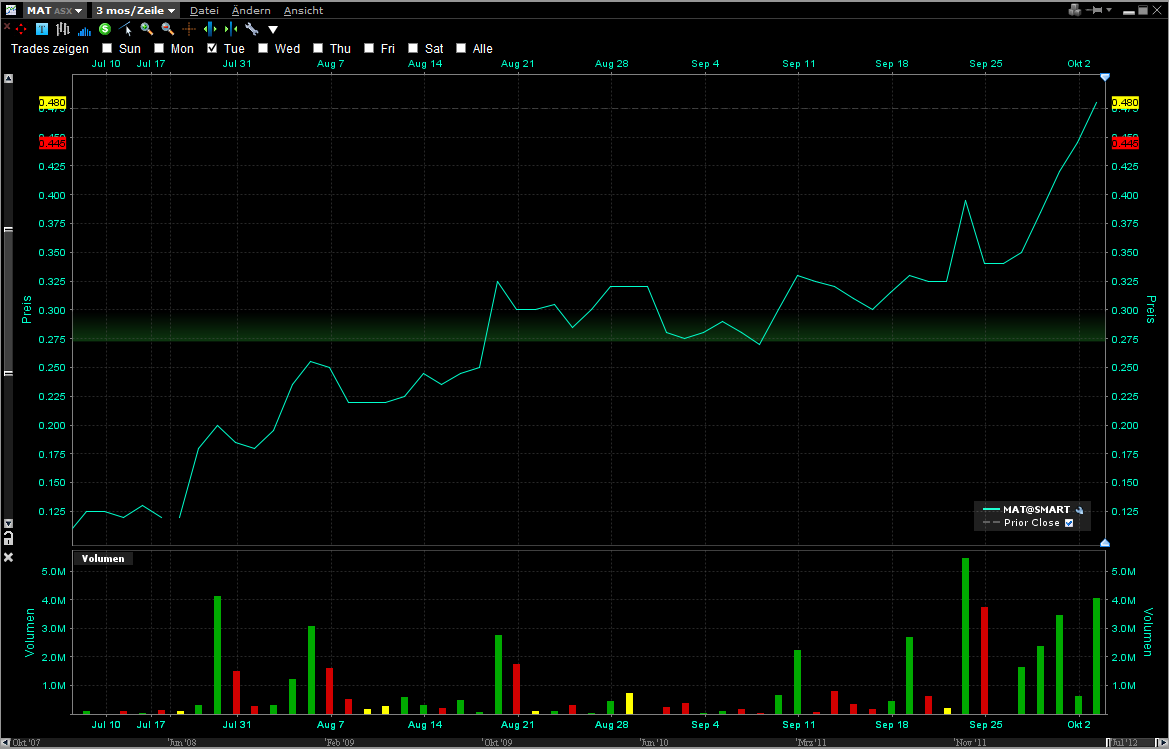The width and height of the screenshot is (1169, 749).
Task: Click the tallest green volume bar
Action: point(965,636)
